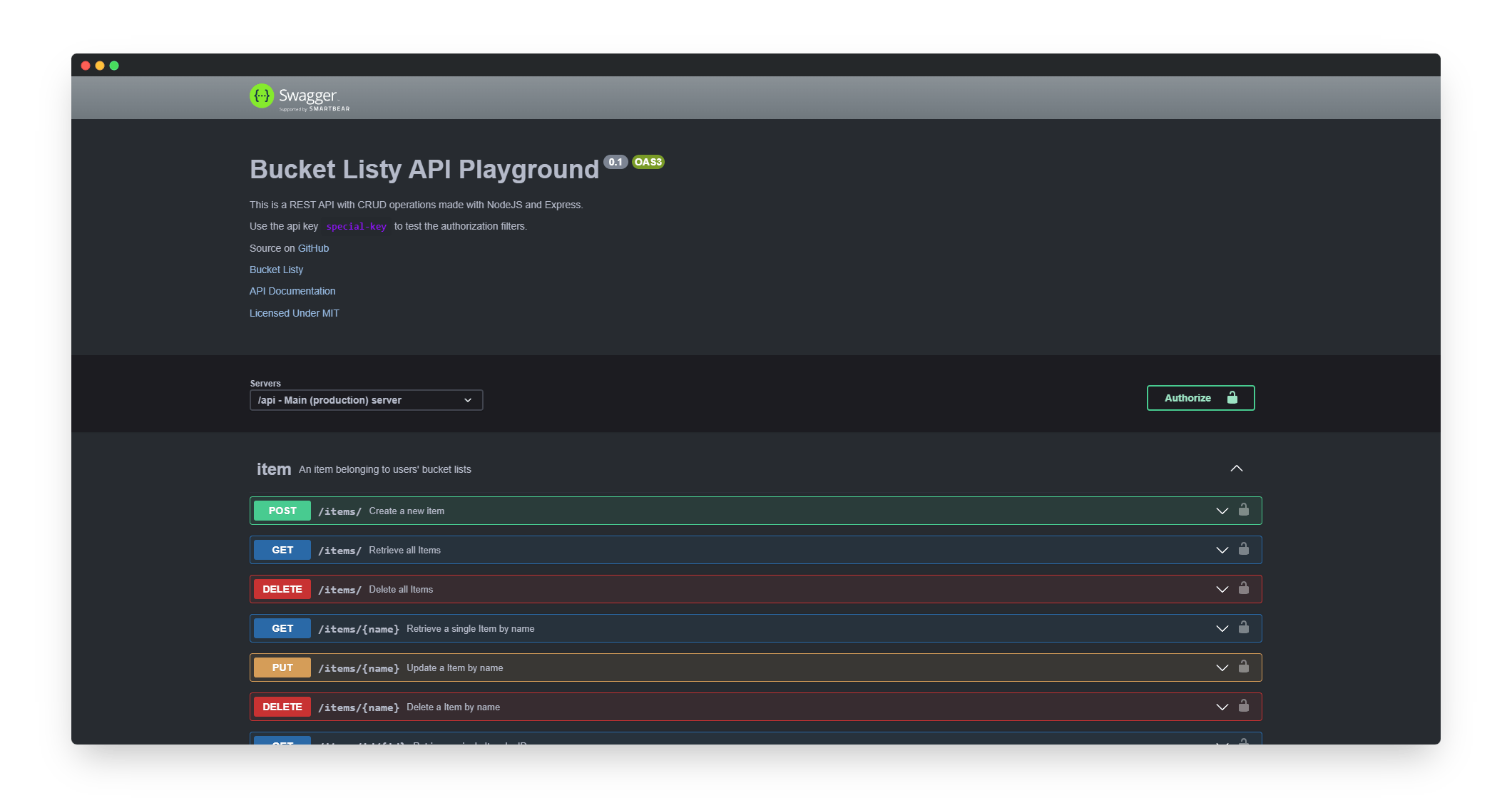Click the Licensed Under MIT link
Screen dimensions: 1512x798
[294, 312]
